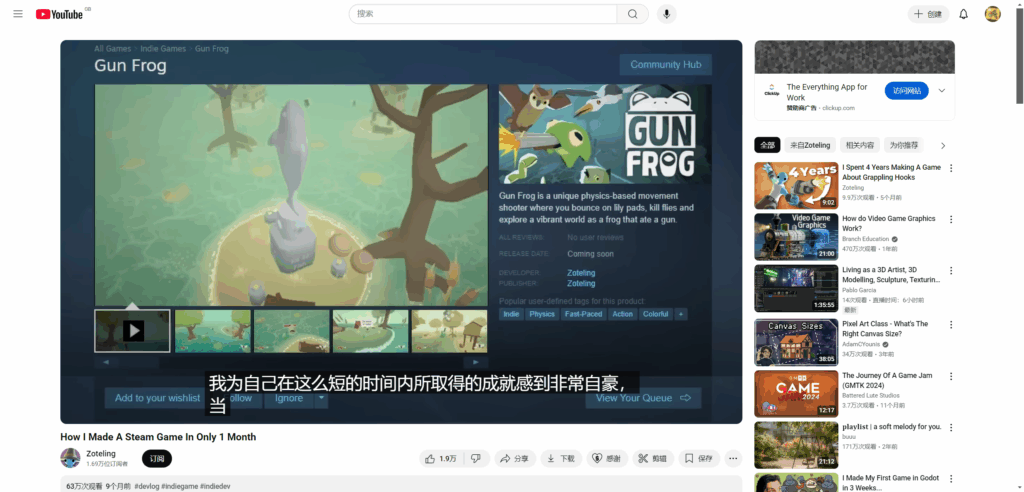This screenshot has height=492, width=1024.
Task: Click 访问网站 on ClickUp ad
Action: 906,91
